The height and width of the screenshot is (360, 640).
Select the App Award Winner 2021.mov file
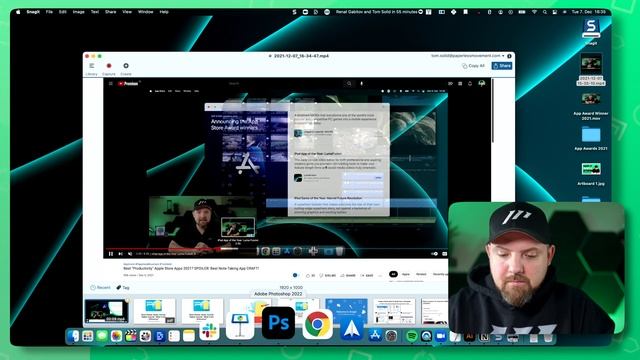591,106
